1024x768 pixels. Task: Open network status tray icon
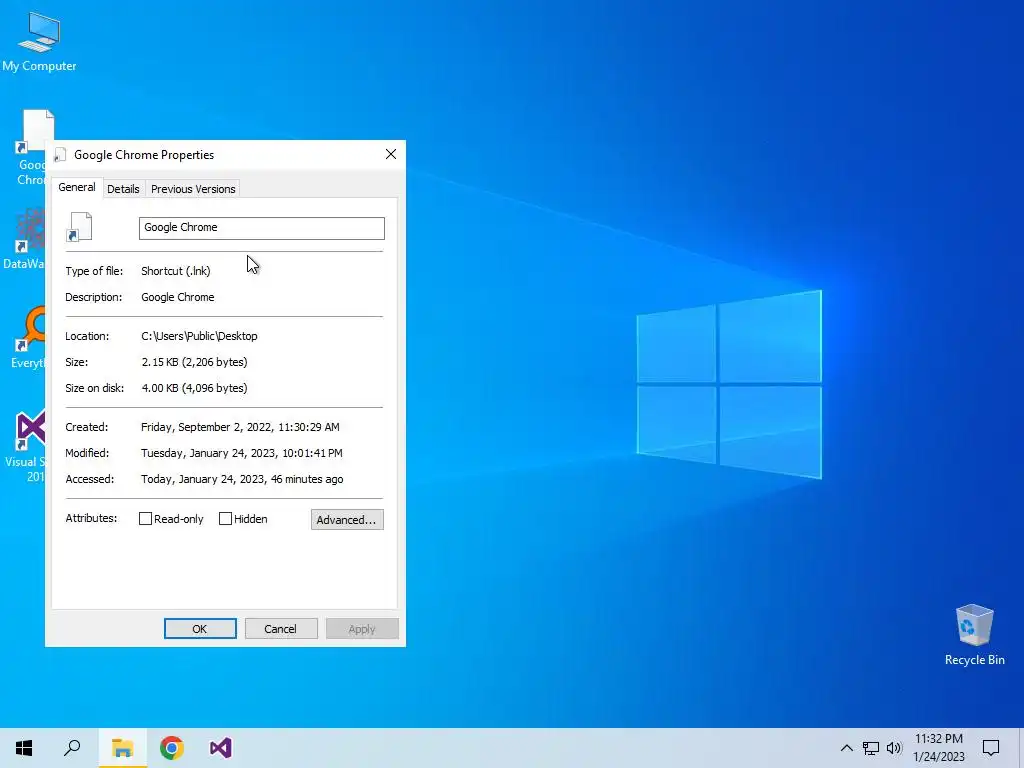click(871, 748)
